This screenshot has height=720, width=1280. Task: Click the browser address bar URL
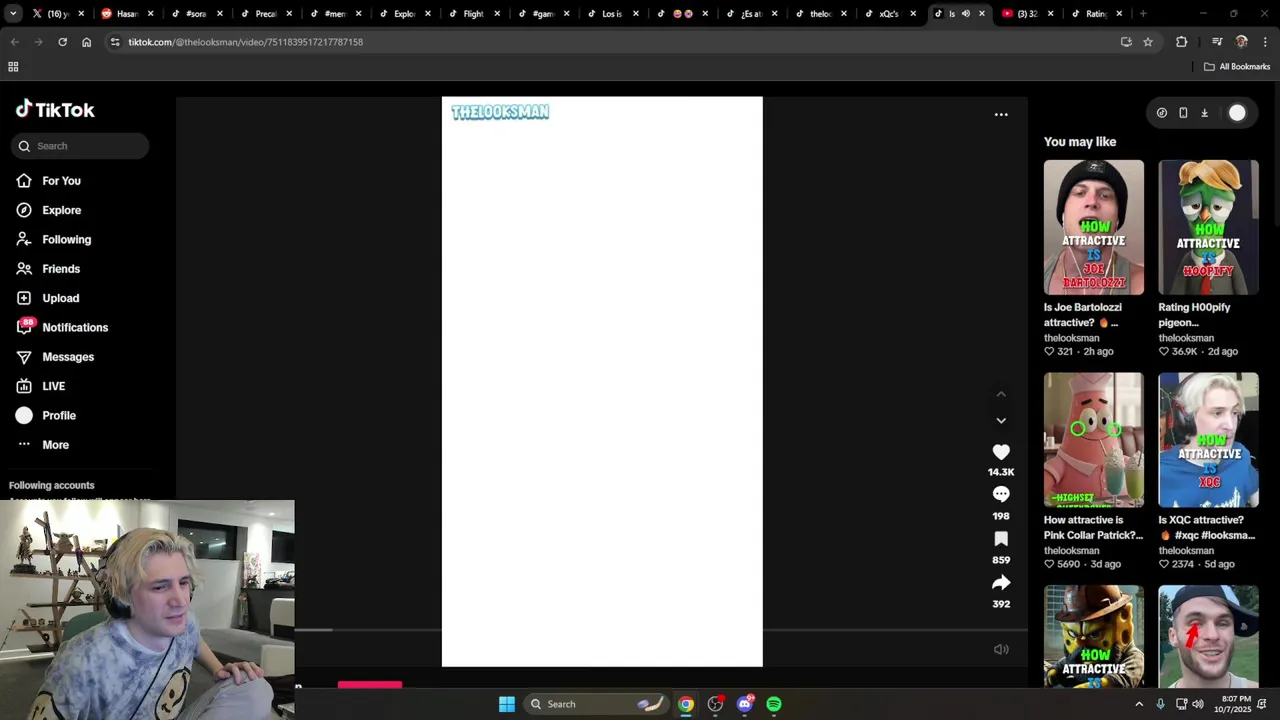245,42
